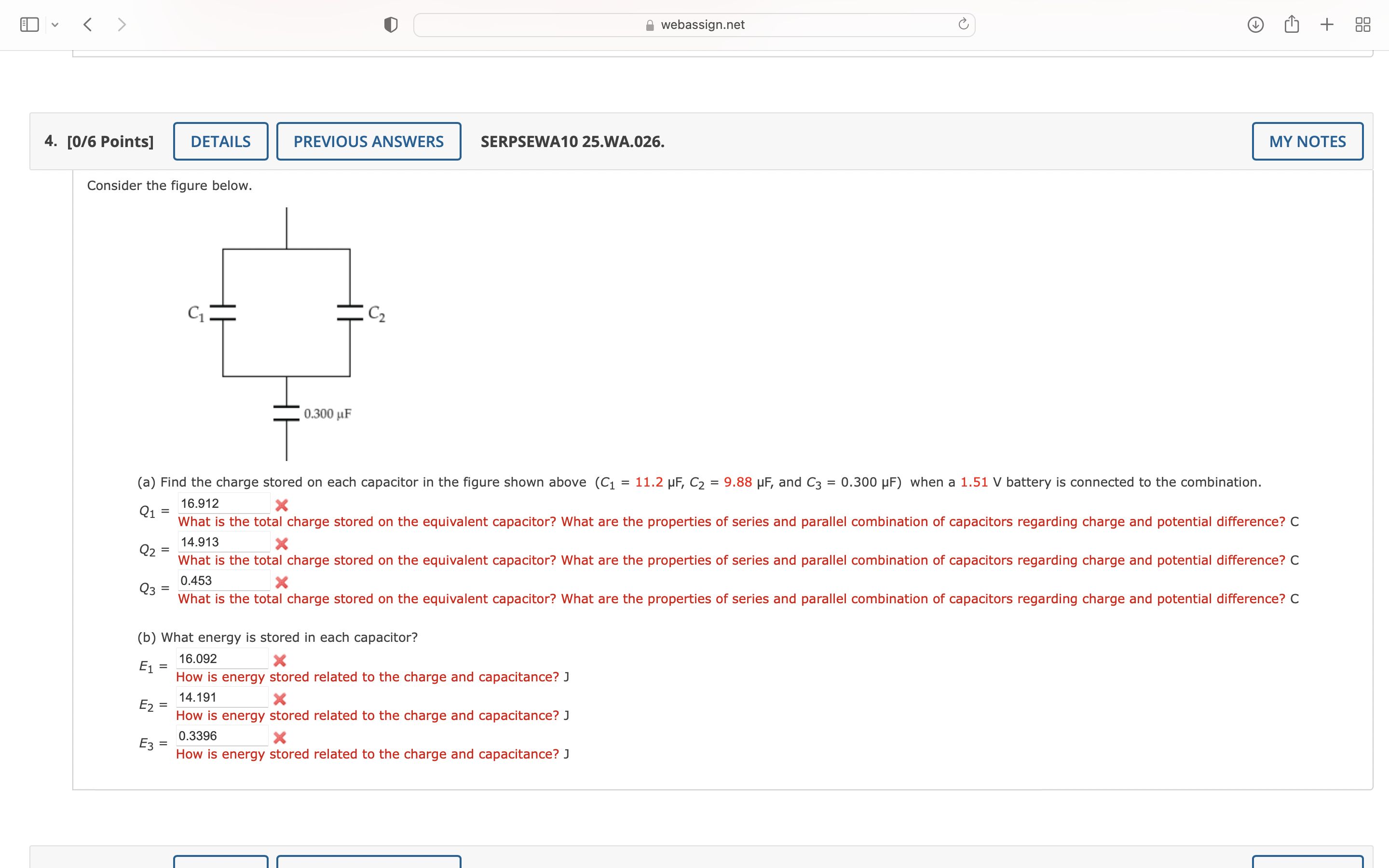This screenshot has width=1389, height=868.
Task: Expand the sidebar options chevron
Action: 55,24
